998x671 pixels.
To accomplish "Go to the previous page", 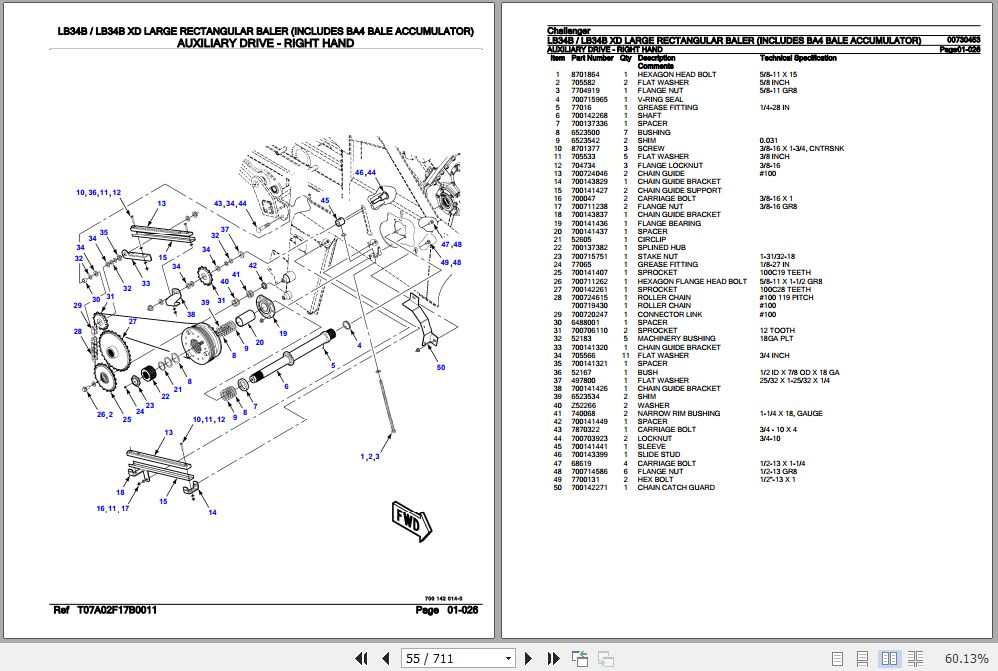I will 386,658.
